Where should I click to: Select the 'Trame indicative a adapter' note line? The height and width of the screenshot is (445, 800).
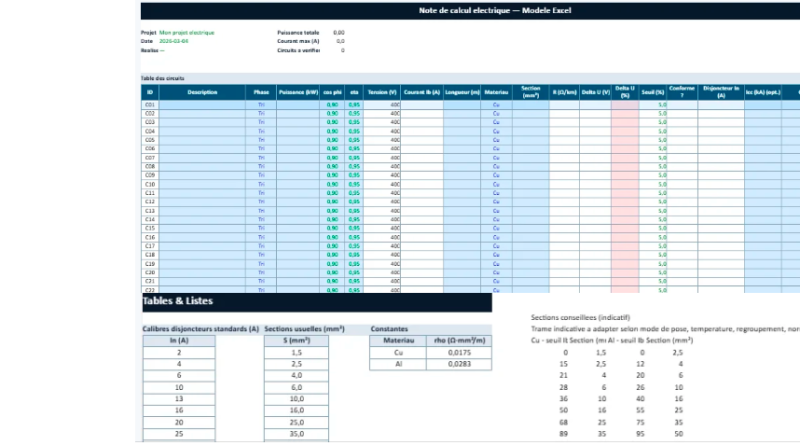[x=665, y=329]
